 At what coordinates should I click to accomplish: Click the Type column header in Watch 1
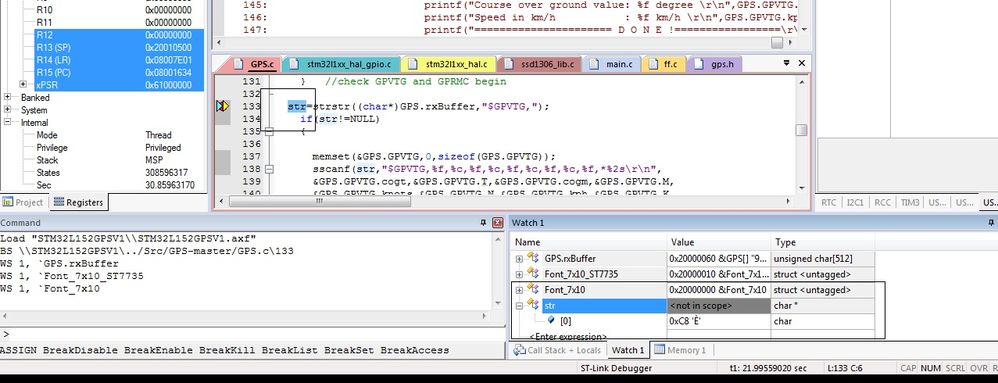823,242
